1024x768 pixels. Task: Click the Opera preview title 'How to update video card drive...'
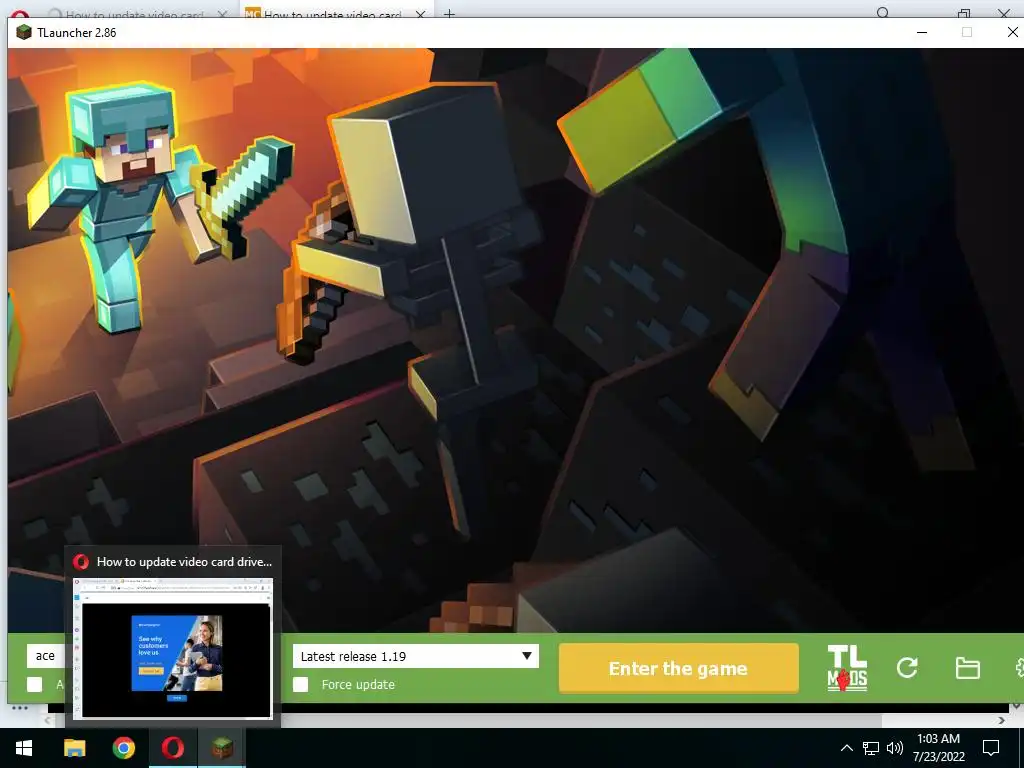(184, 562)
